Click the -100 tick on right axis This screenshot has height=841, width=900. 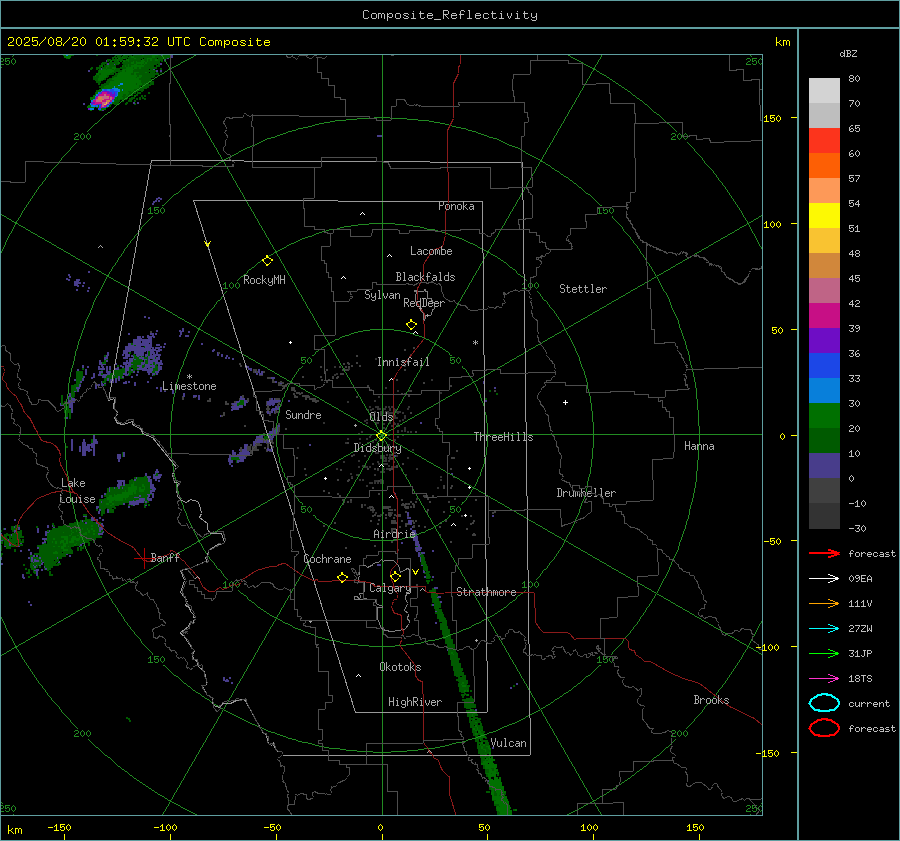767,647
